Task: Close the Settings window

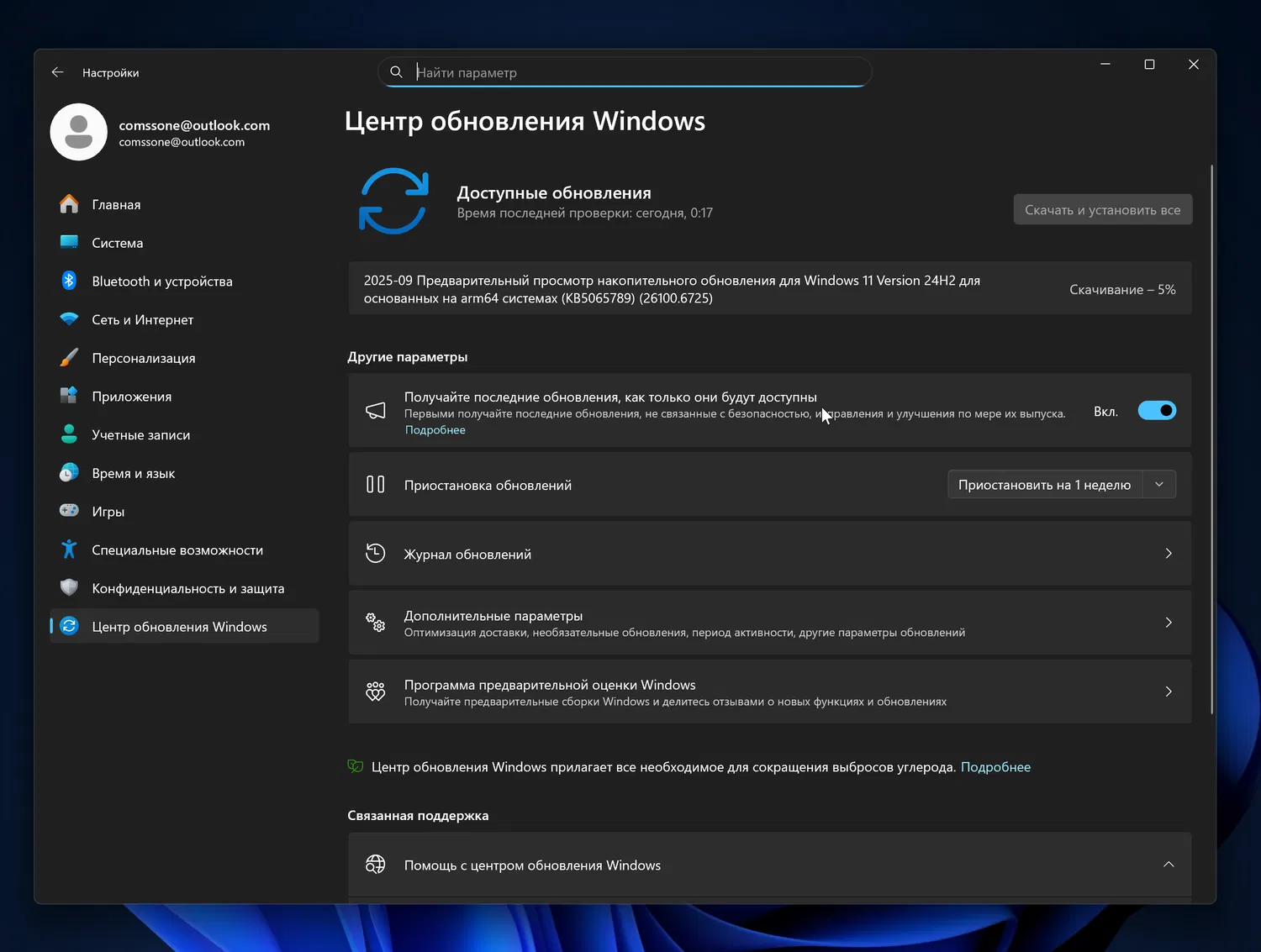Action: pyautogui.click(x=1193, y=64)
